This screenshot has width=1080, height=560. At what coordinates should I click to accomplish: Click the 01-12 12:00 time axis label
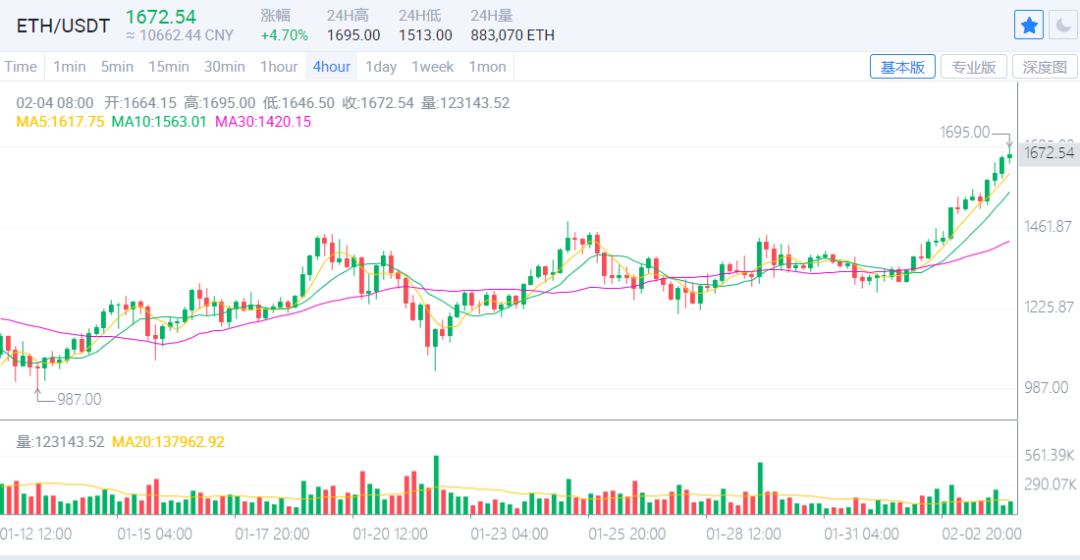[36, 534]
